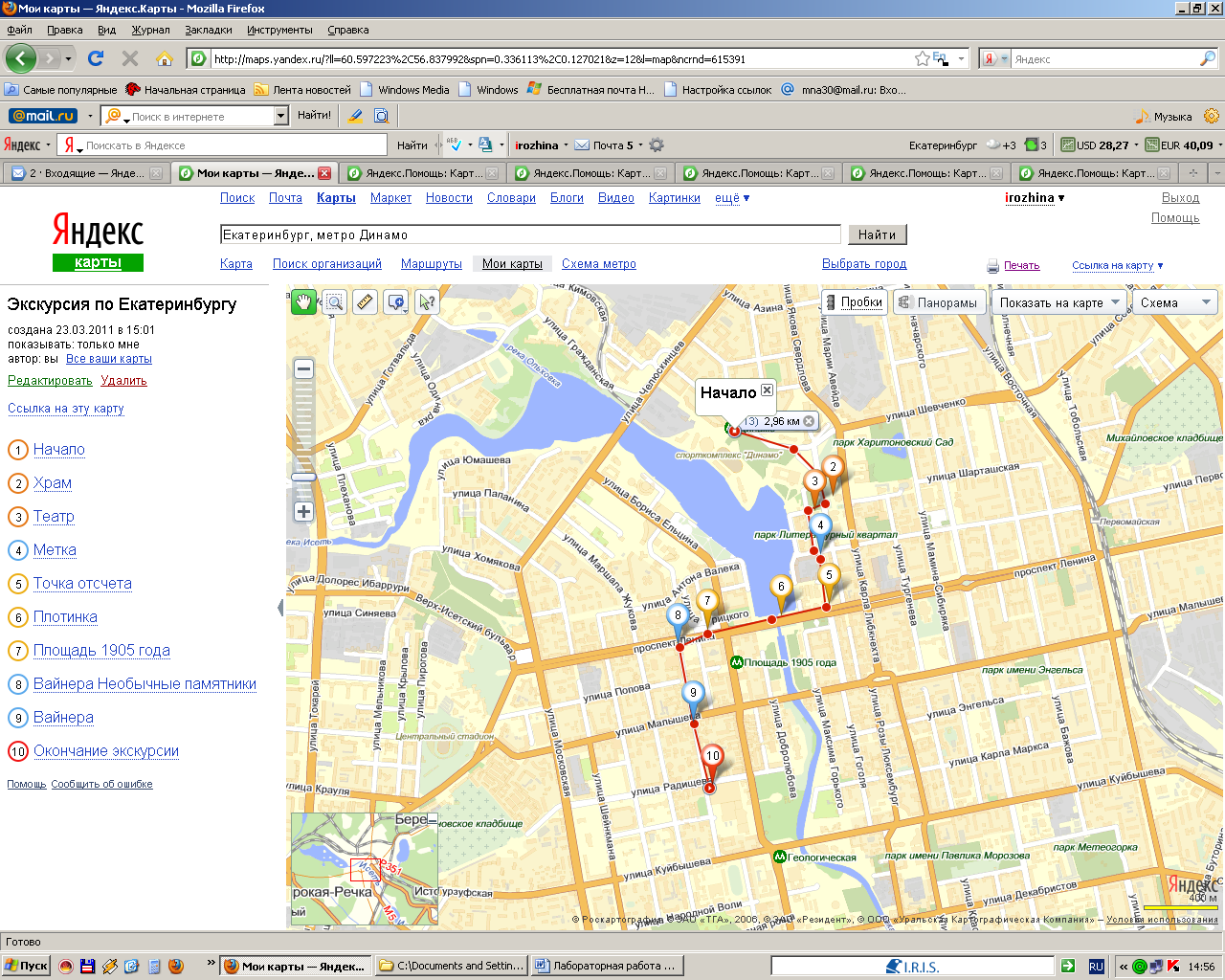Select Схема метро tab
This screenshot has height=980, width=1225.
click(x=598, y=263)
